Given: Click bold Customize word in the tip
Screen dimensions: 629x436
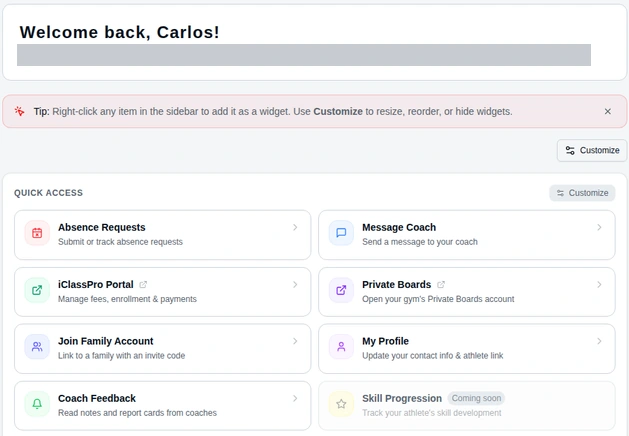Looking at the screenshot, I should [x=338, y=111].
